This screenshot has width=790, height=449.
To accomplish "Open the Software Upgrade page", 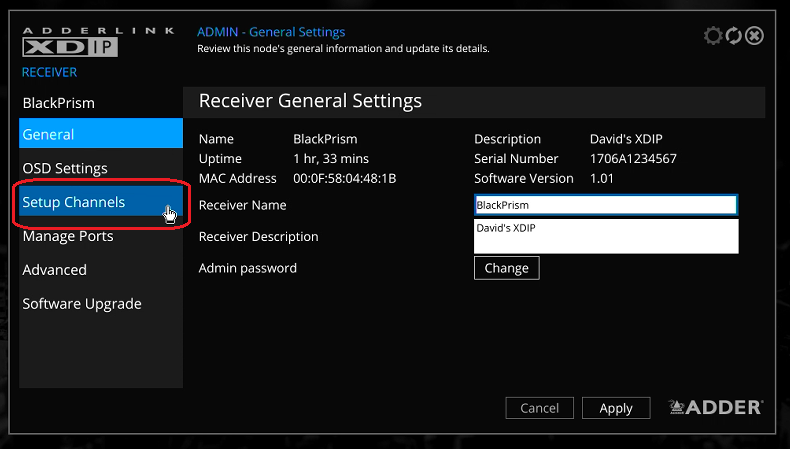I will [x=82, y=304].
